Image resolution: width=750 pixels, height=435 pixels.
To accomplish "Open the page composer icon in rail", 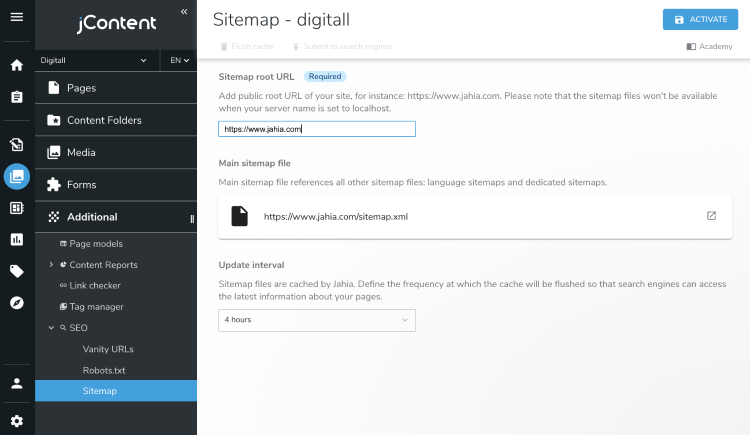I will [x=17, y=145].
